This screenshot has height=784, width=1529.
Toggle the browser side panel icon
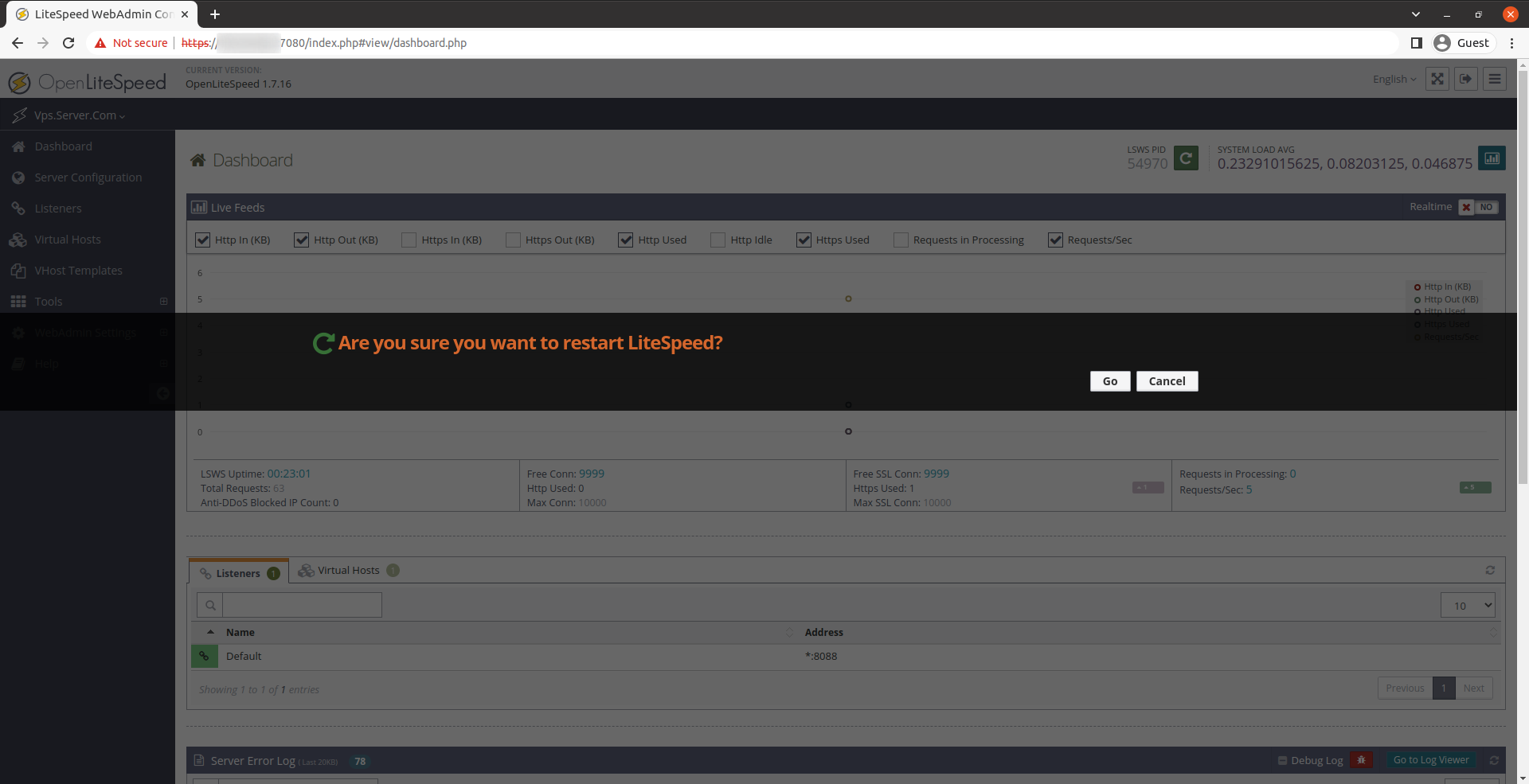(1416, 43)
